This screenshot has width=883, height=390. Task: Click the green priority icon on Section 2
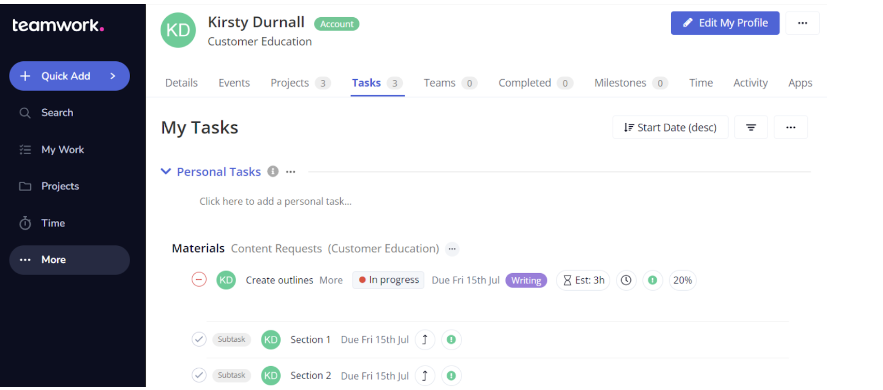coord(451,375)
